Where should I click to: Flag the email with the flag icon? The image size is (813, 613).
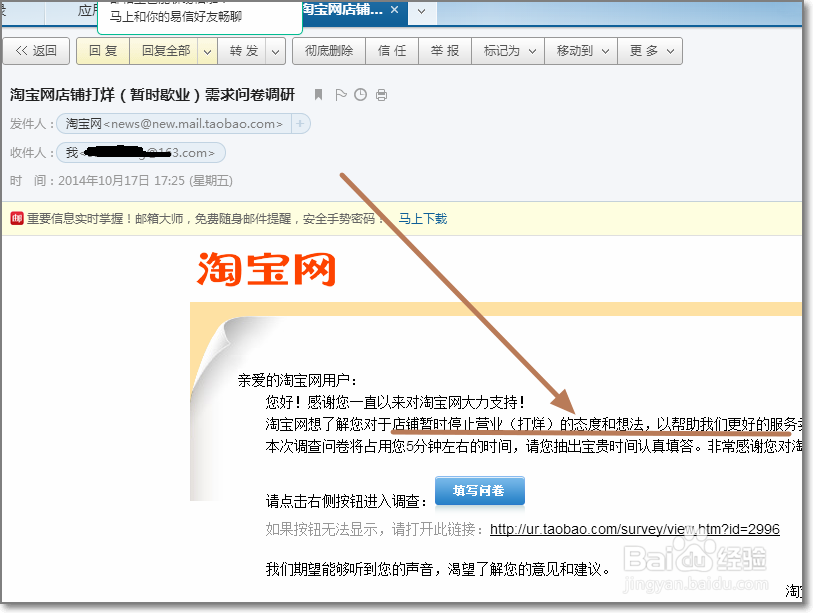click(341, 94)
